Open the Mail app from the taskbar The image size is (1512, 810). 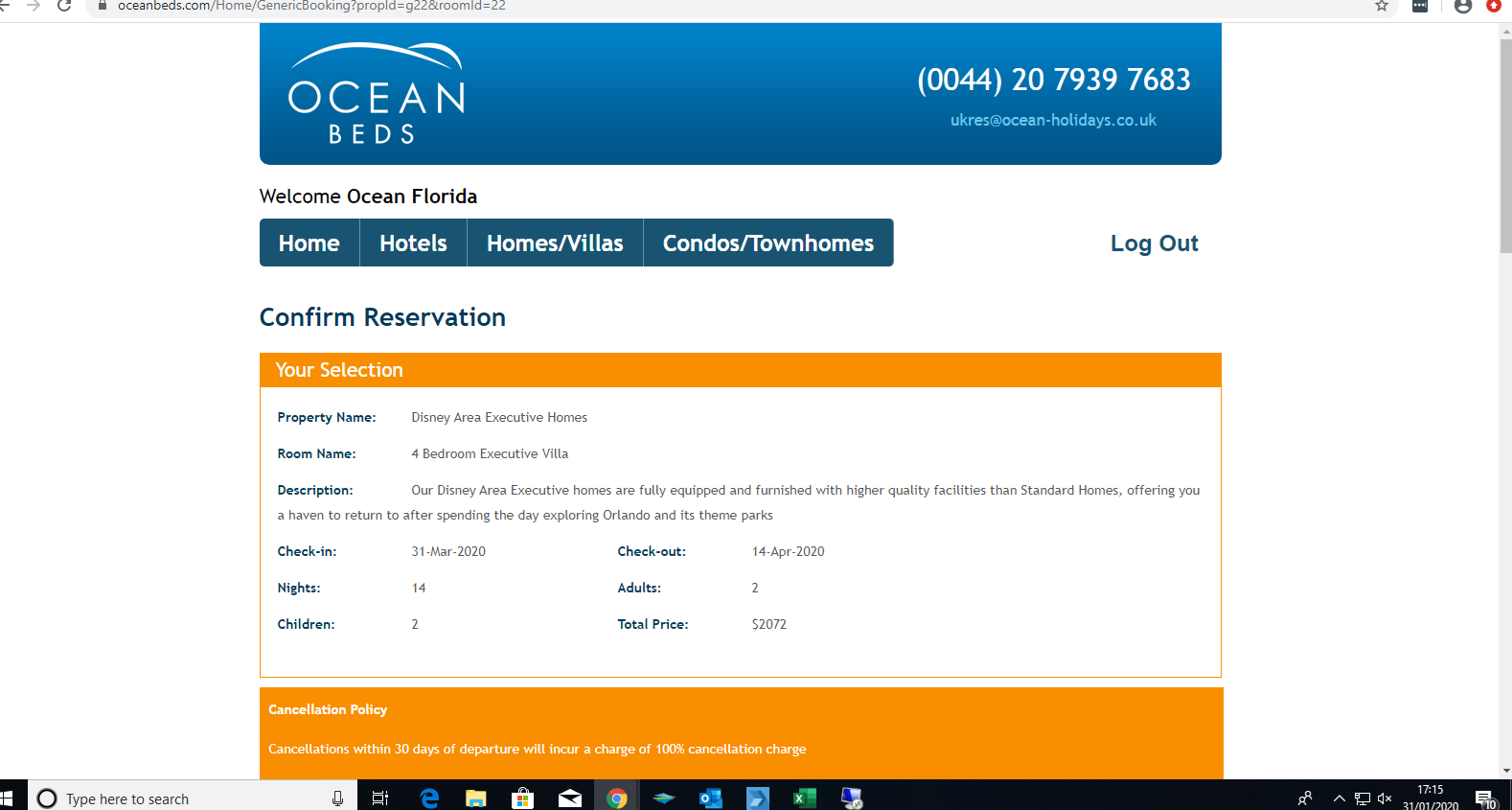tap(570, 798)
